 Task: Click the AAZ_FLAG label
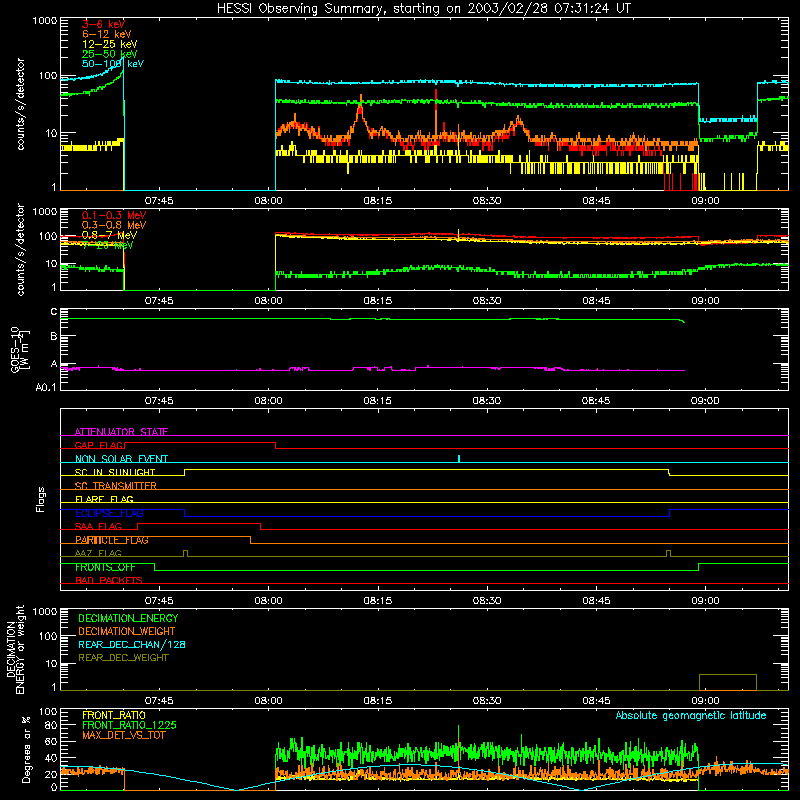(98, 553)
